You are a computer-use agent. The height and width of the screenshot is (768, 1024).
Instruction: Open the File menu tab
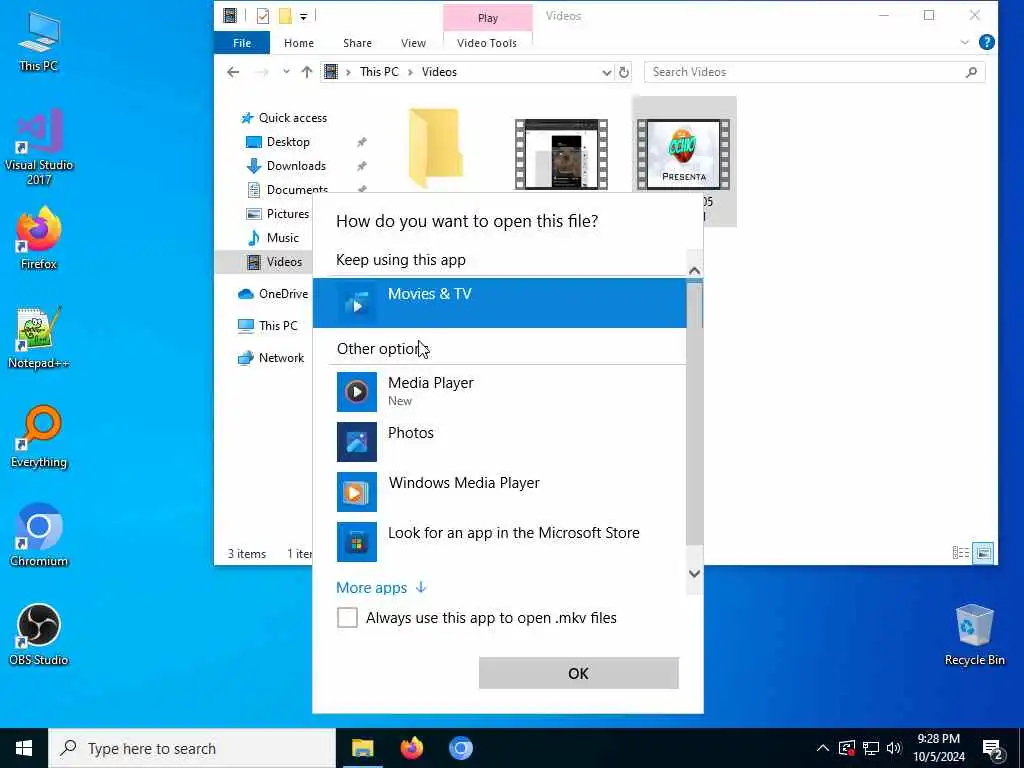pos(242,43)
